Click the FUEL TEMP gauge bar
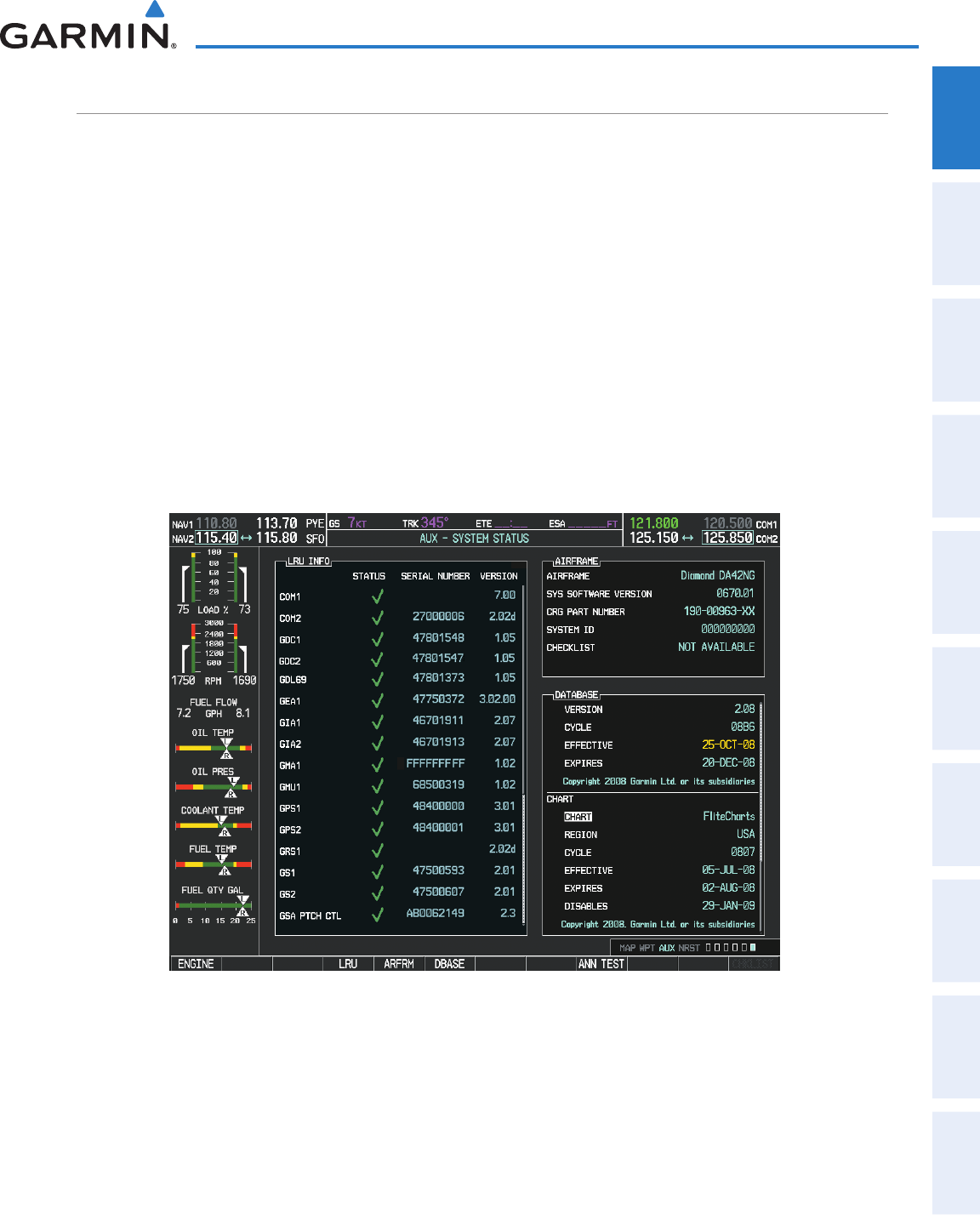 [x=214, y=864]
